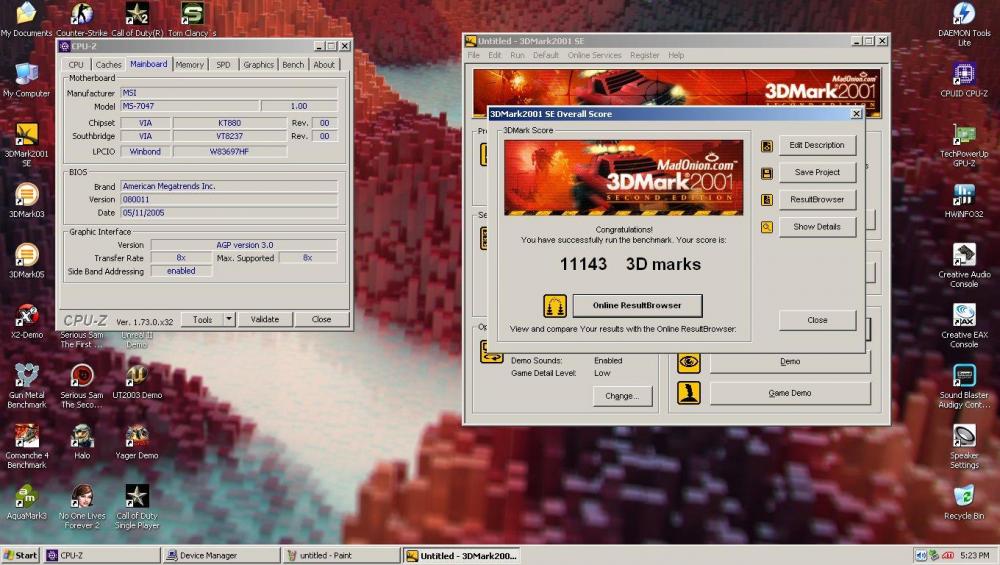This screenshot has height=565, width=1000.
Task: Click the AquaMark3 desktop icon
Action: 27,496
